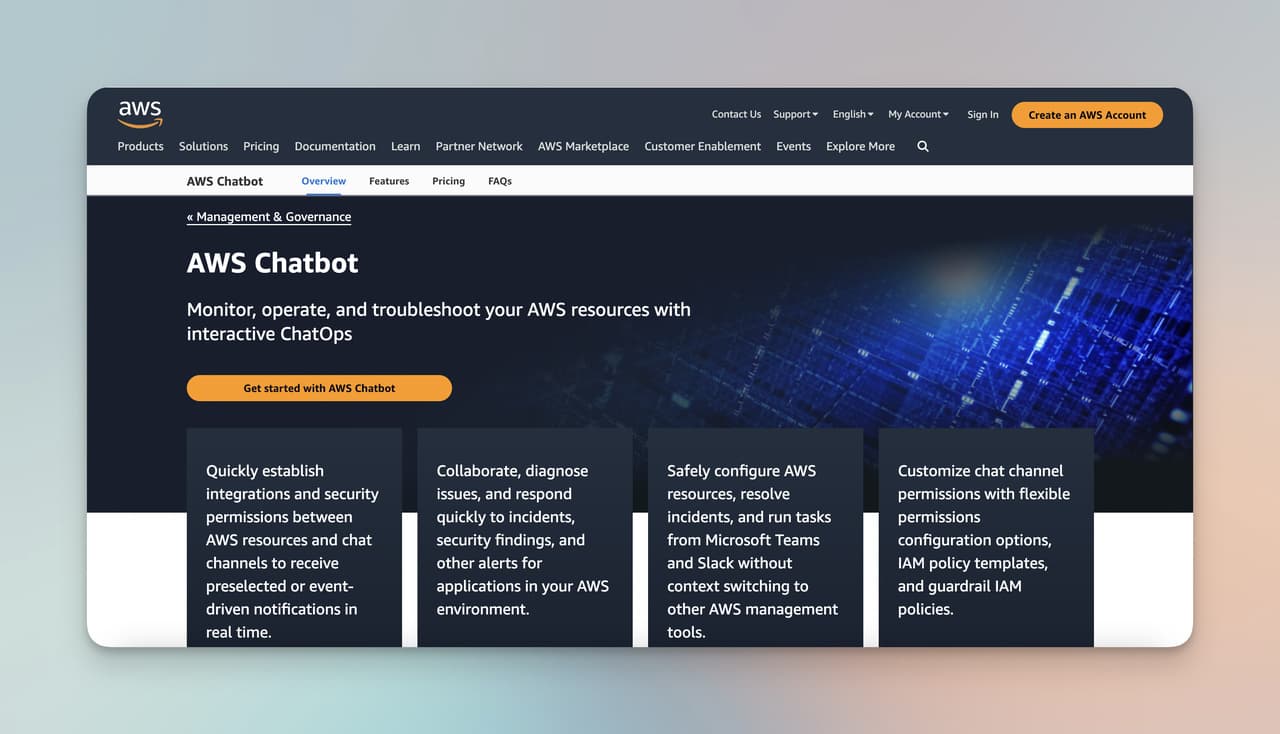The height and width of the screenshot is (734, 1280).
Task: Click the 'Customize chat channel permissions' card
Action: (x=986, y=537)
